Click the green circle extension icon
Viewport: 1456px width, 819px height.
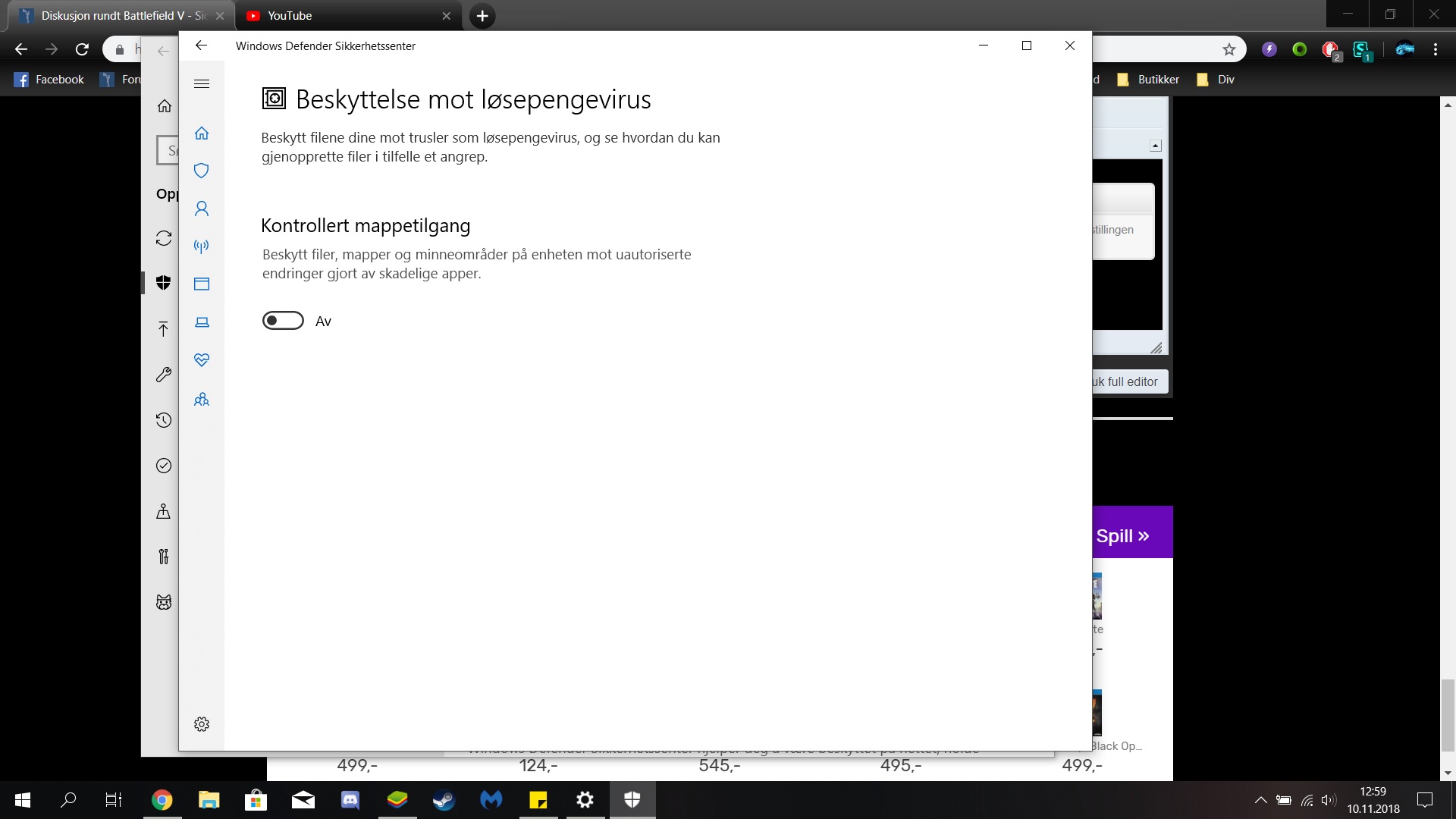tap(1300, 49)
